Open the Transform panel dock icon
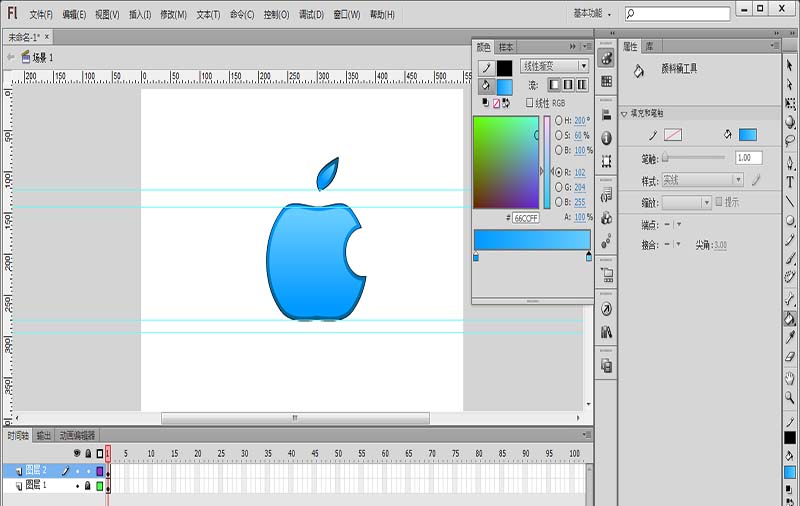The height and width of the screenshot is (506, 800). tap(606, 161)
